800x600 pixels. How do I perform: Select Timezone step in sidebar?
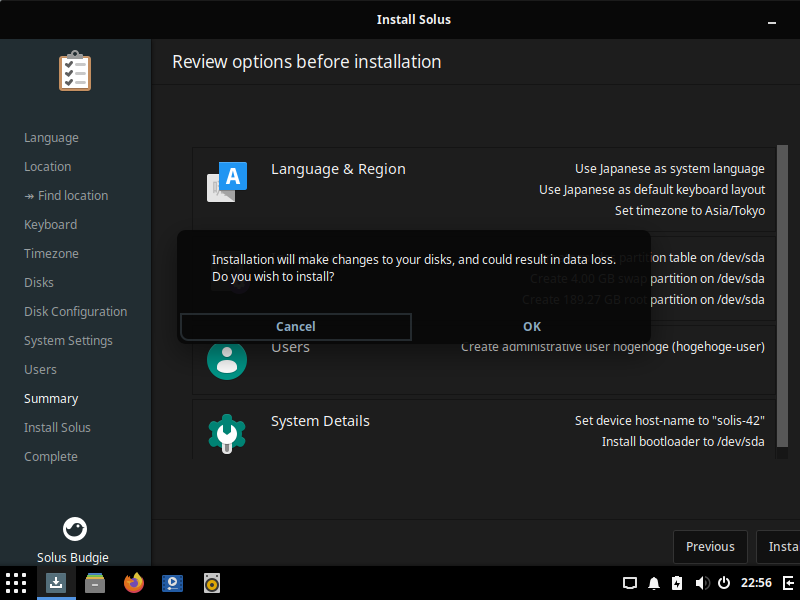[51, 254]
